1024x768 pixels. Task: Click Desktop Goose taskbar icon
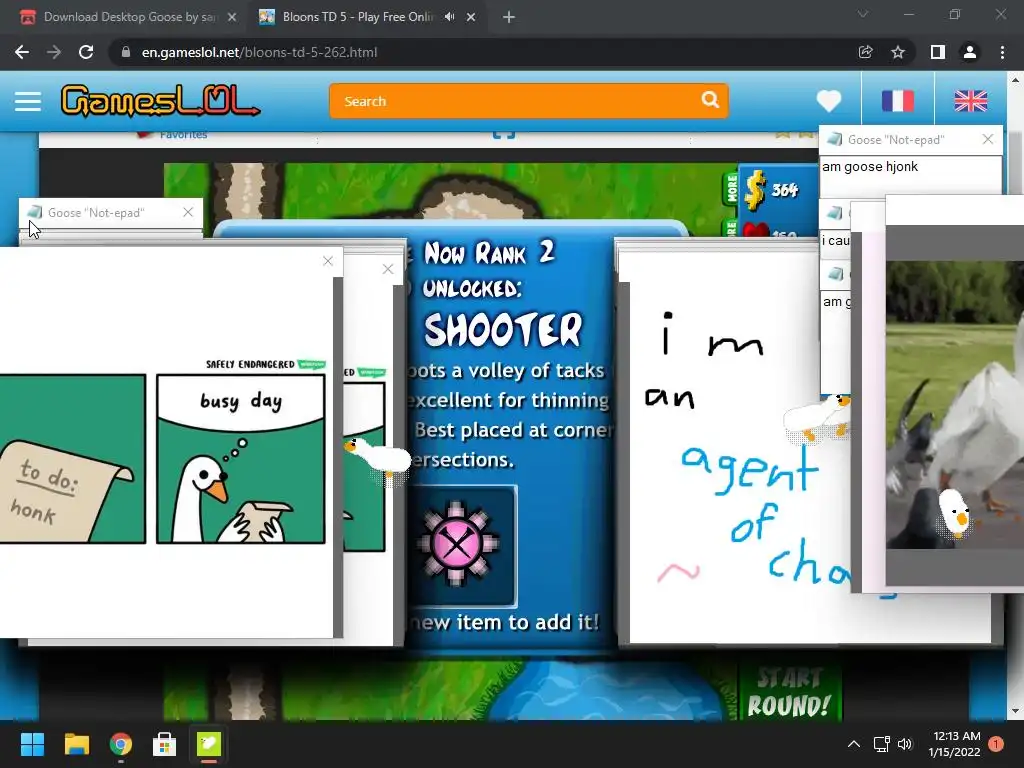pos(209,744)
